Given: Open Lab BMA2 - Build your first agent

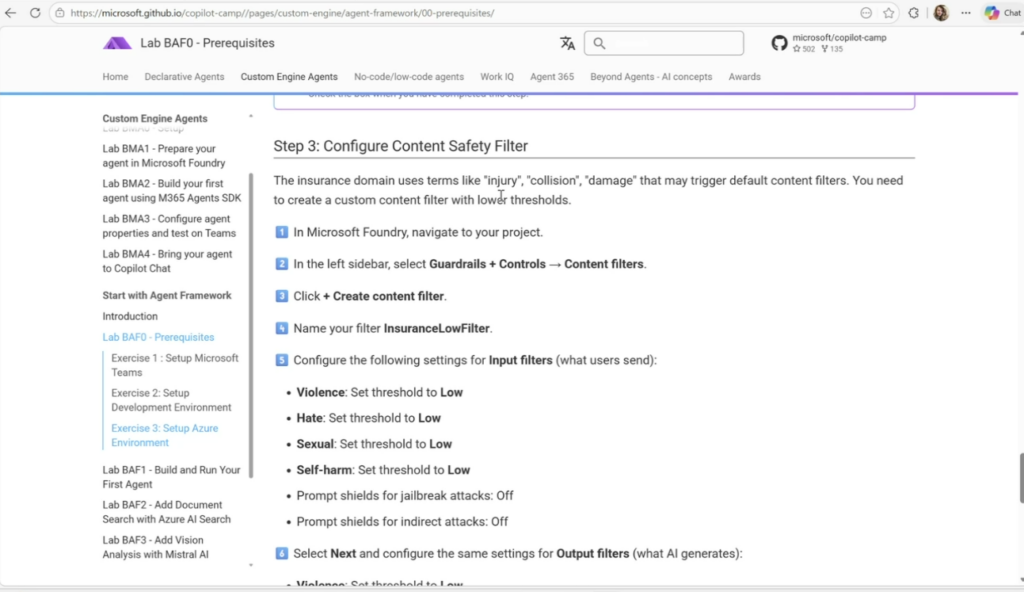Looking at the screenshot, I should 171,190.
